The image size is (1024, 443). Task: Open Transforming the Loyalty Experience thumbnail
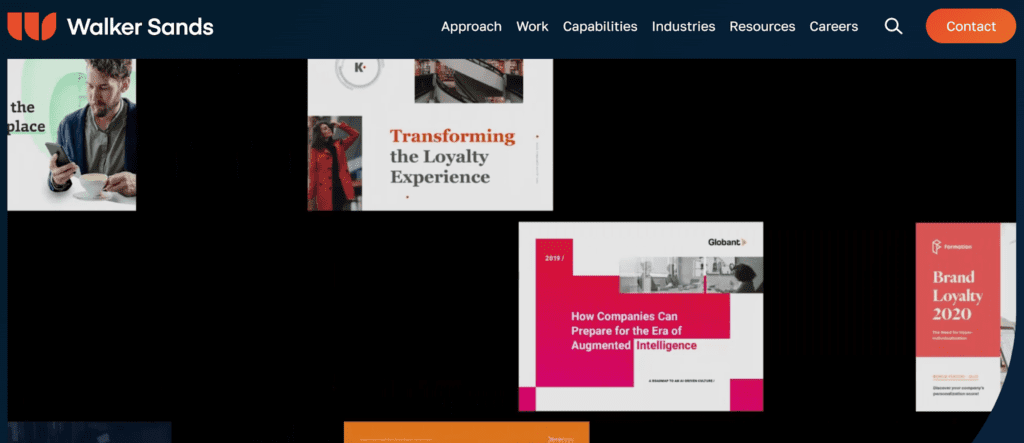[430, 135]
